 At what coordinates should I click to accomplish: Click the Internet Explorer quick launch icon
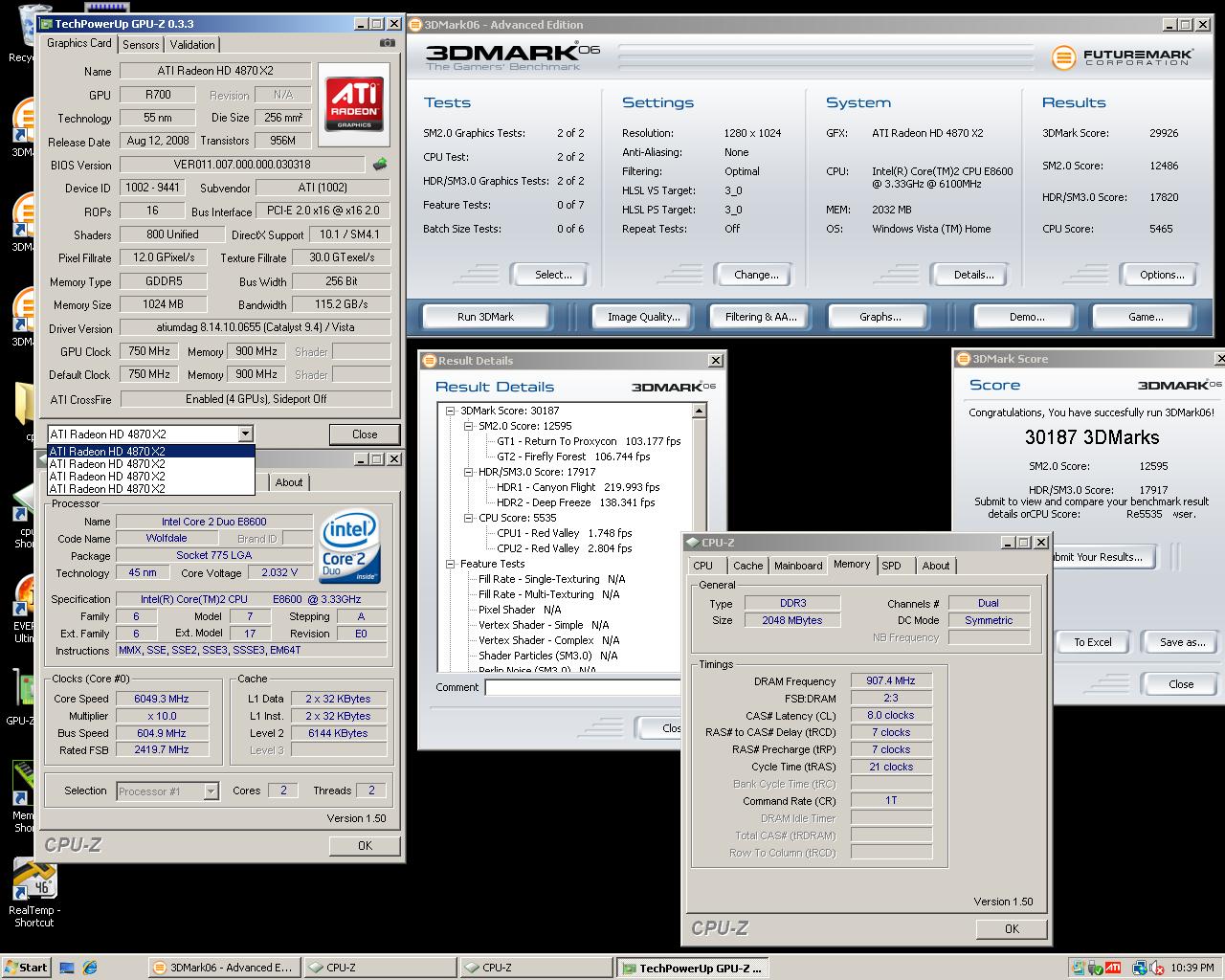(90, 968)
